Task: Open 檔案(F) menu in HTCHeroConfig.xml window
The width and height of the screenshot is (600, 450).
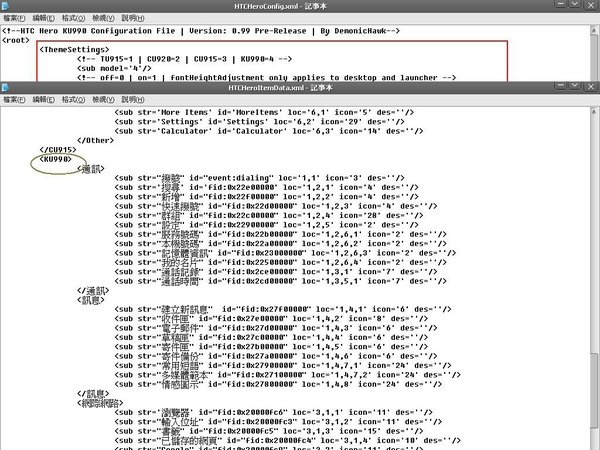Action: (x=14, y=18)
